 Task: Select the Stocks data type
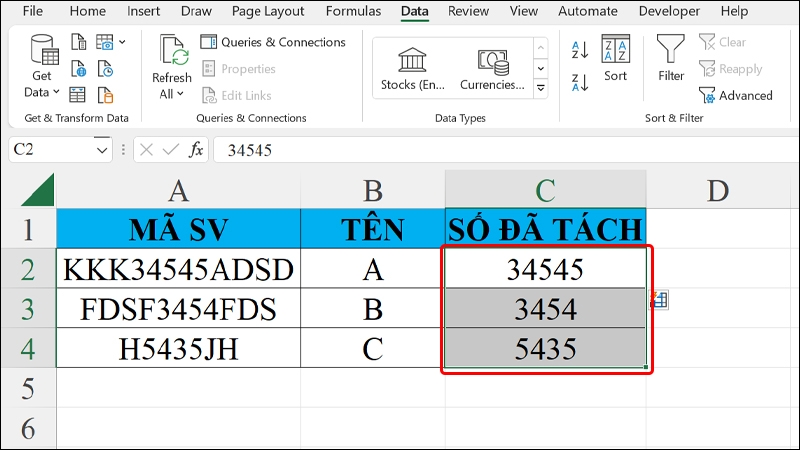412,68
